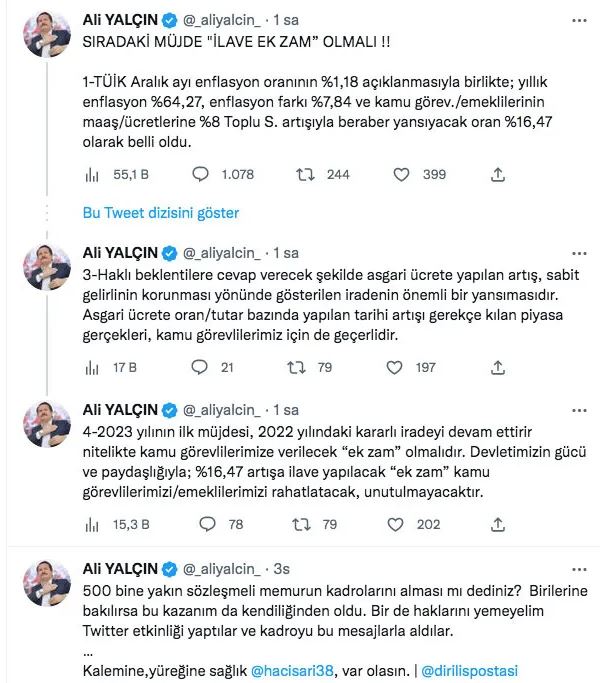This screenshot has height=683, width=600.
Task: Retweet the first tweet with 244 retweets
Action: click(x=308, y=175)
